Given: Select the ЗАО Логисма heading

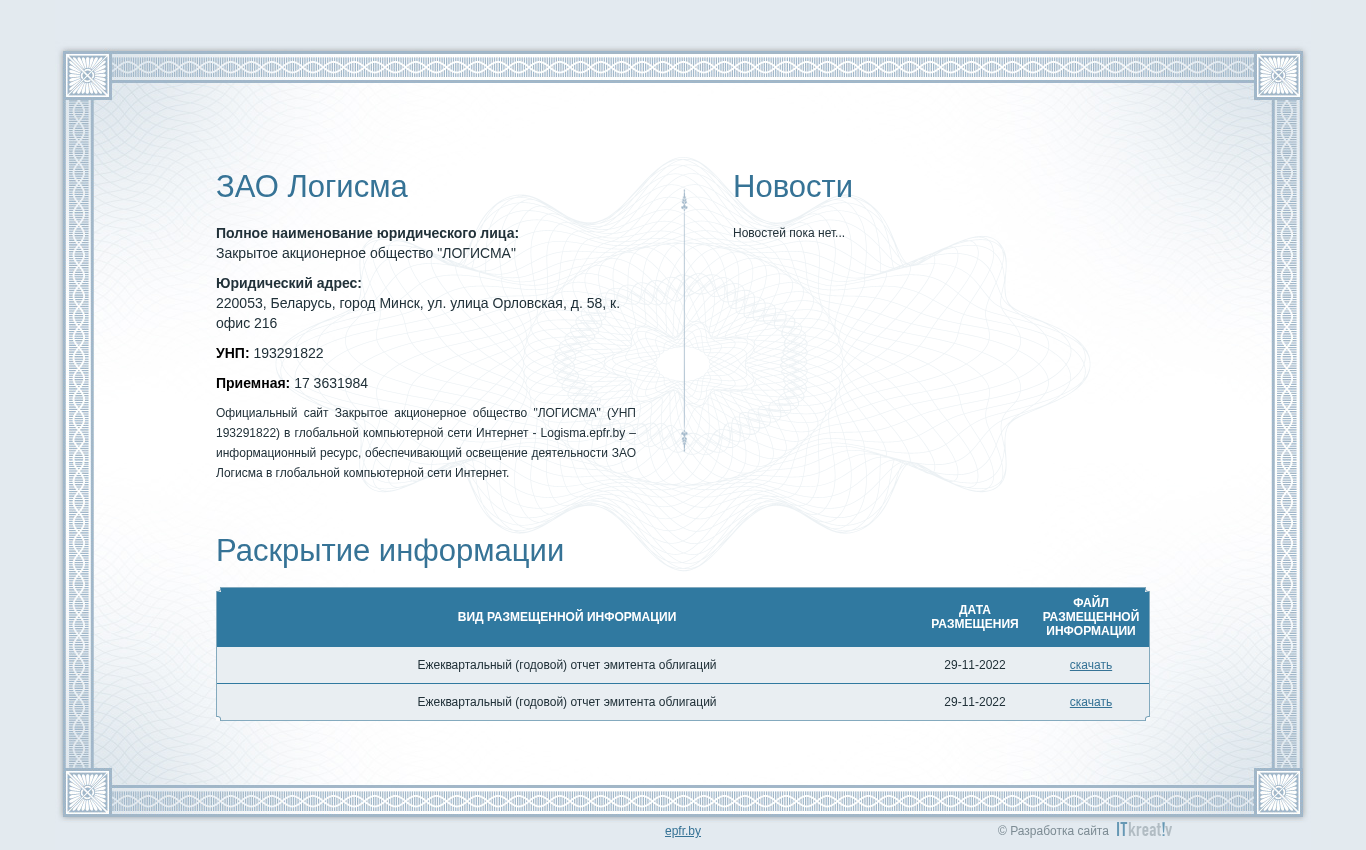Looking at the screenshot, I should [312, 187].
